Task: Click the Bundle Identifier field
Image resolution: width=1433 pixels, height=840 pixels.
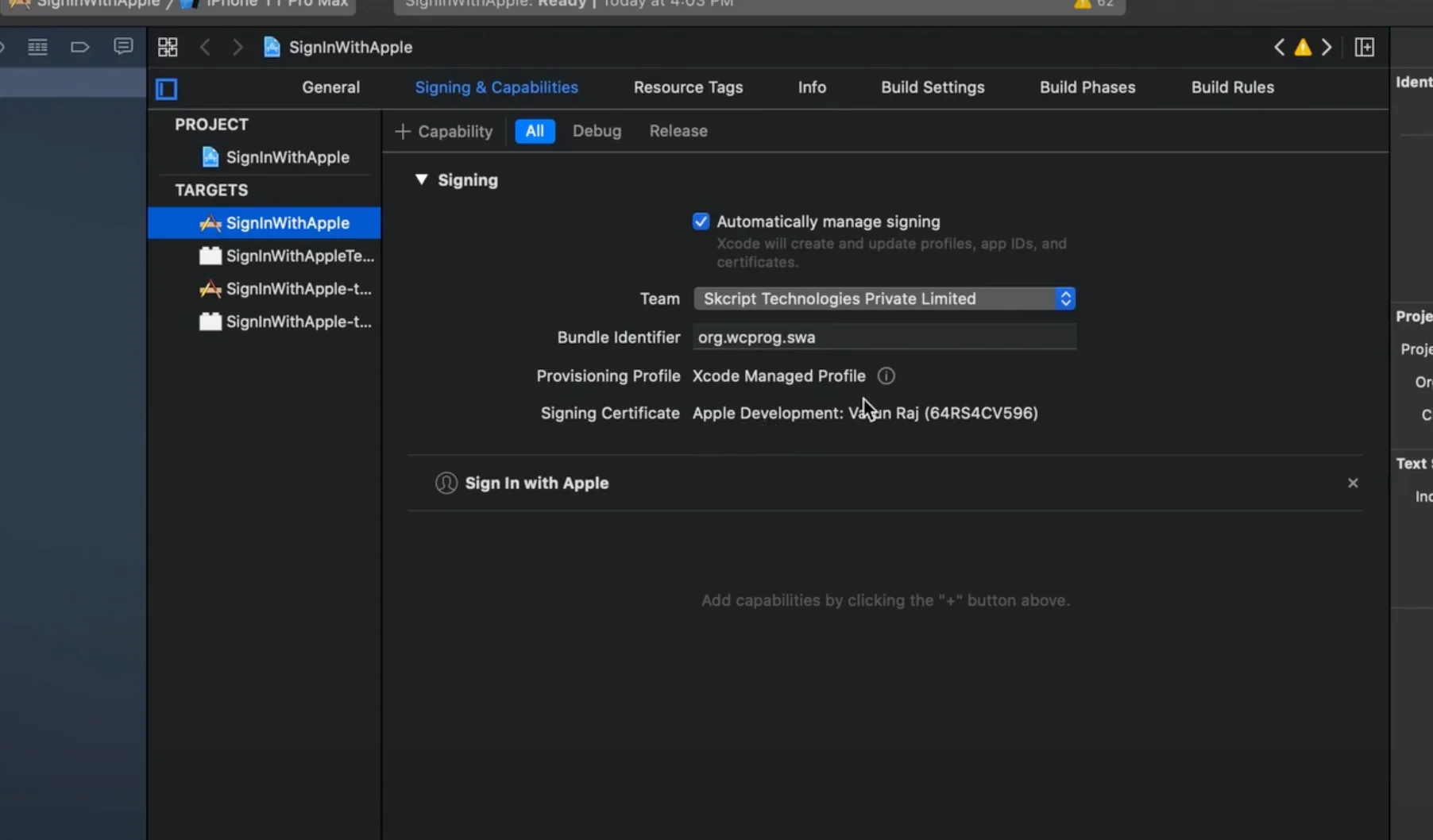Action: click(x=884, y=337)
